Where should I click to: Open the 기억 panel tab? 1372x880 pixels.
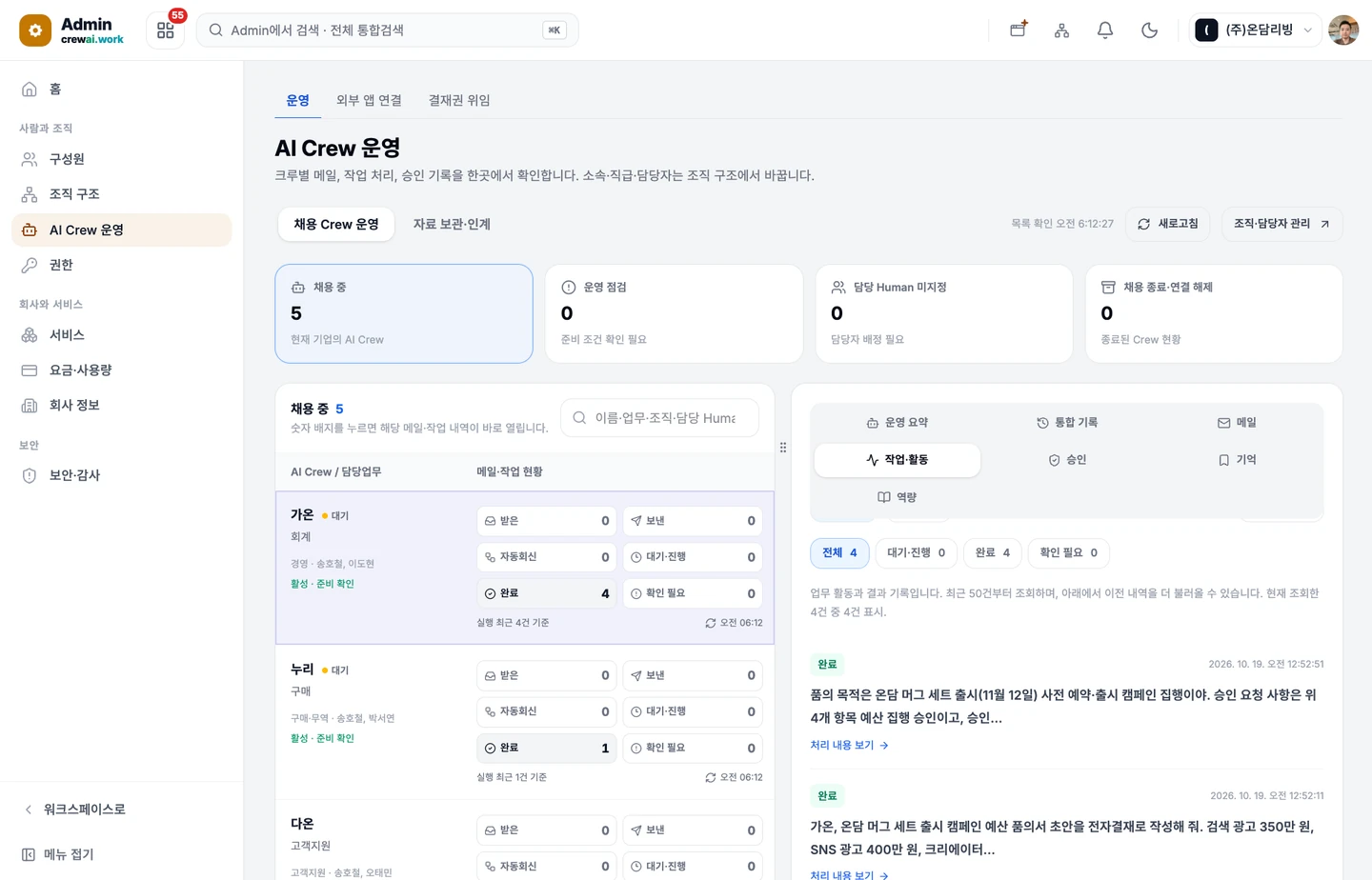coord(1237,460)
